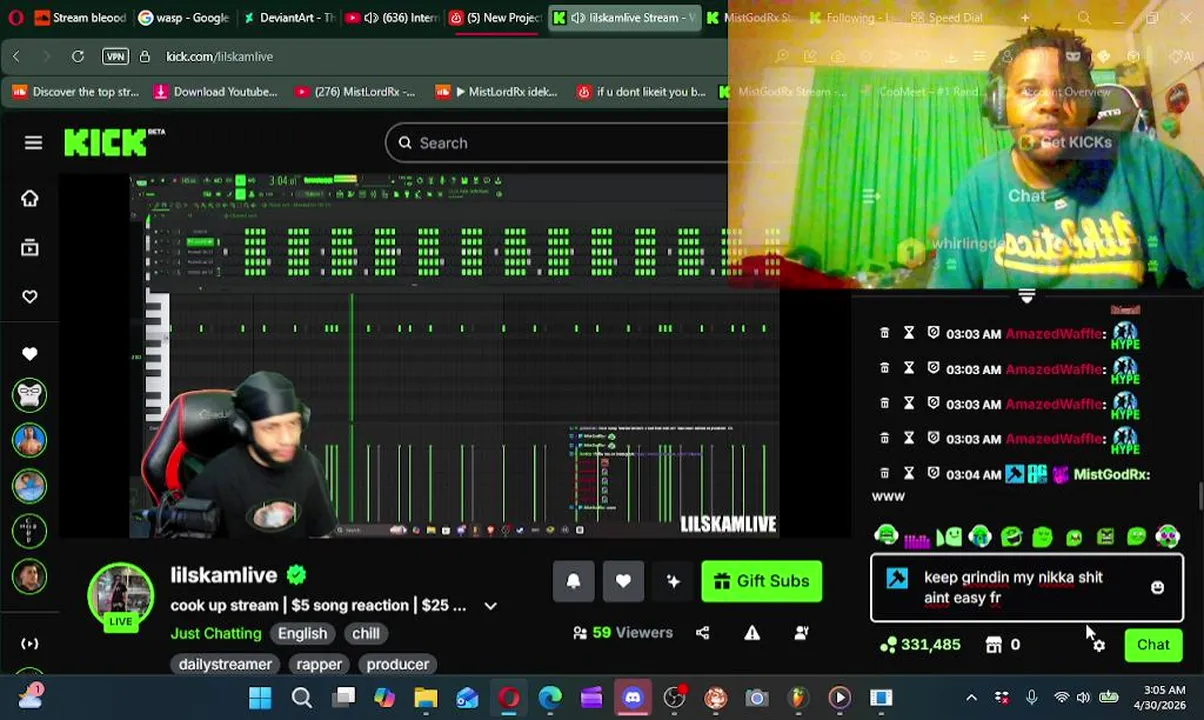Click MistGodRx username in chat

pos(1111,474)
